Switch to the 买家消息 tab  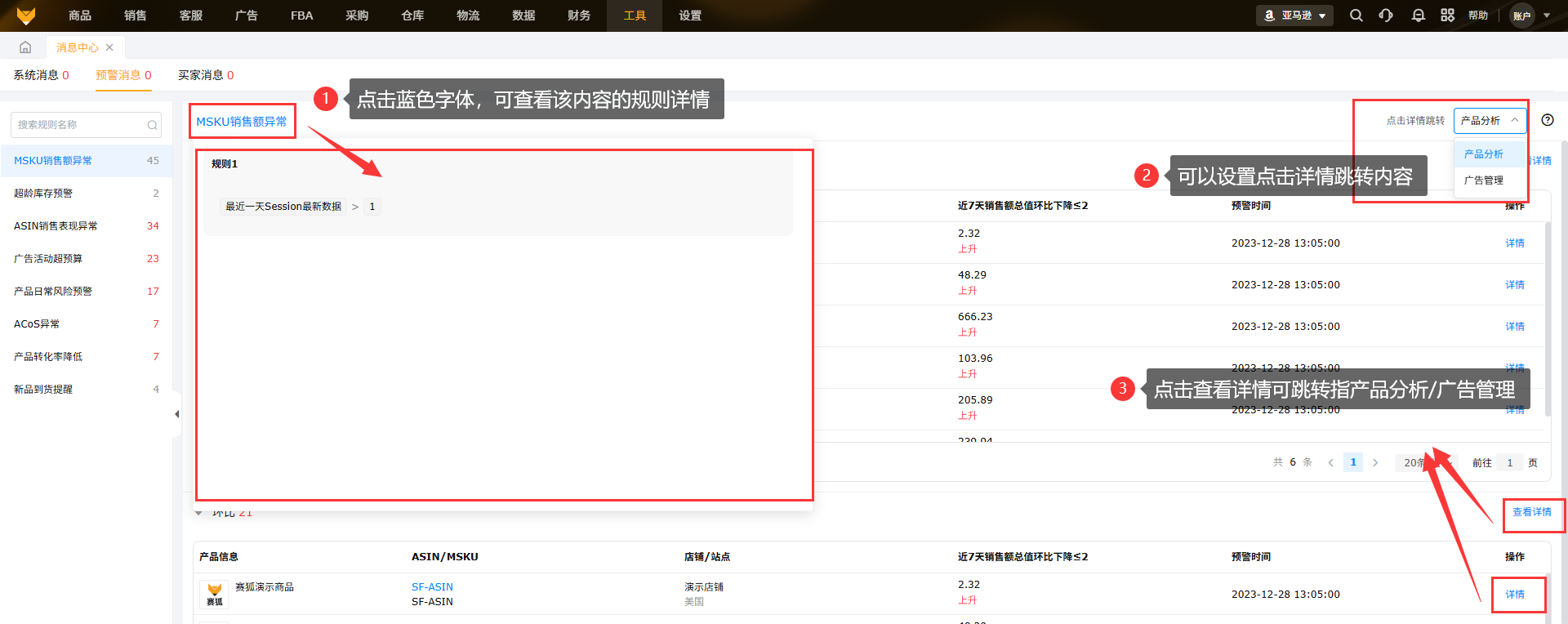tap(205, 75)
